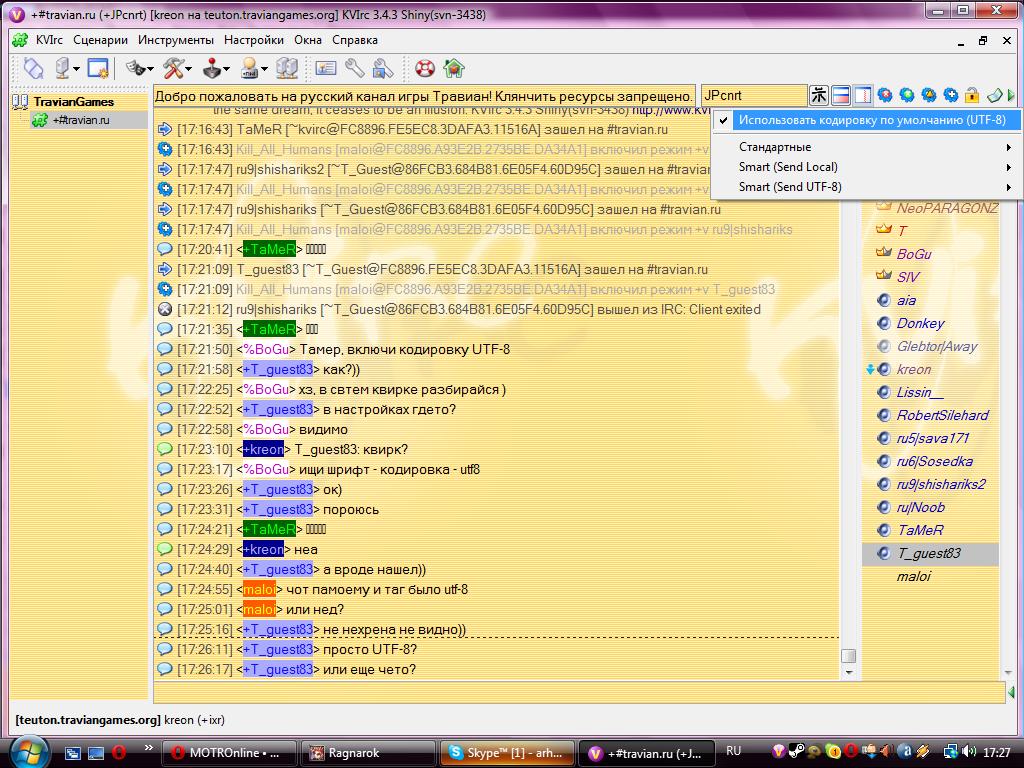The height and width of the screenshot is (768, 1024).
Task: Select user Donkey in the nick list
Action: click(920, 323)
